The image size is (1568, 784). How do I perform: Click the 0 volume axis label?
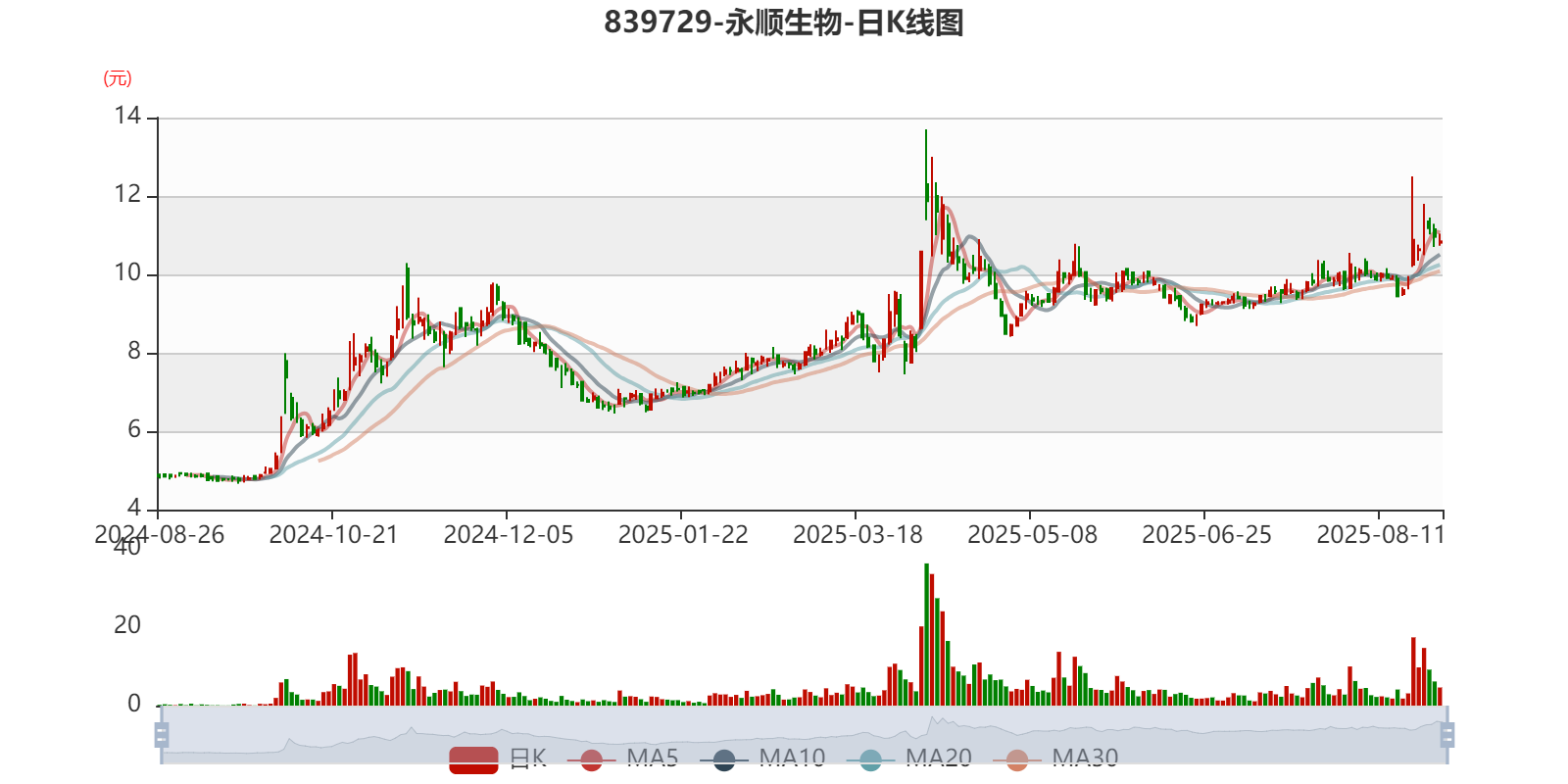(134, 704)
